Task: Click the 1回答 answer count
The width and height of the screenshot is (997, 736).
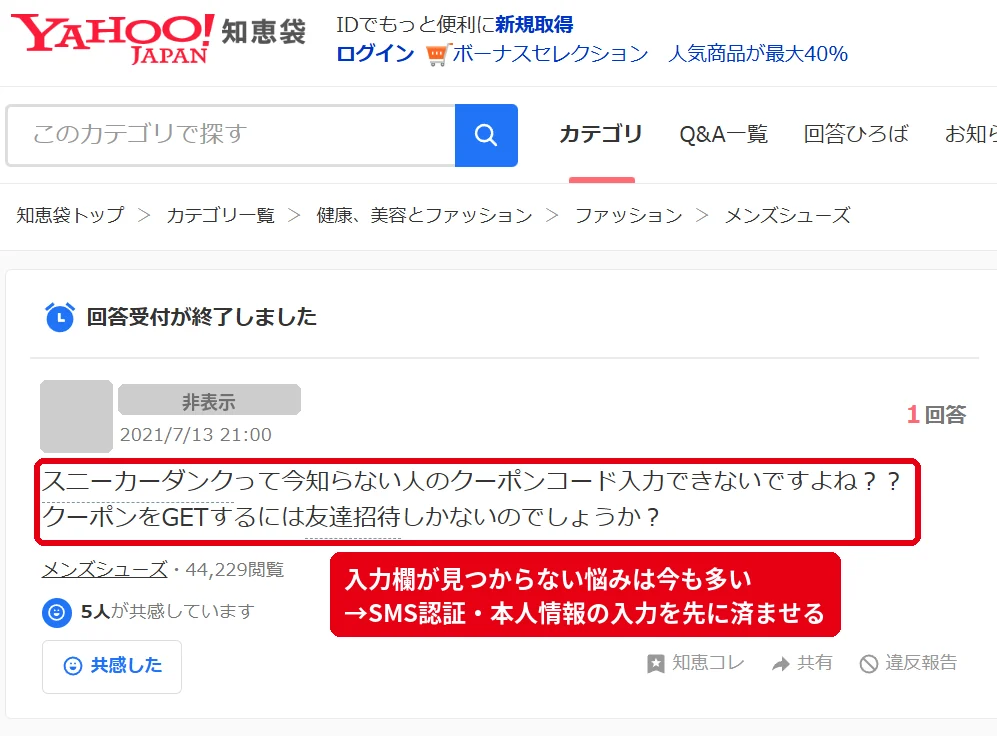Action: (x=936, y=414)
